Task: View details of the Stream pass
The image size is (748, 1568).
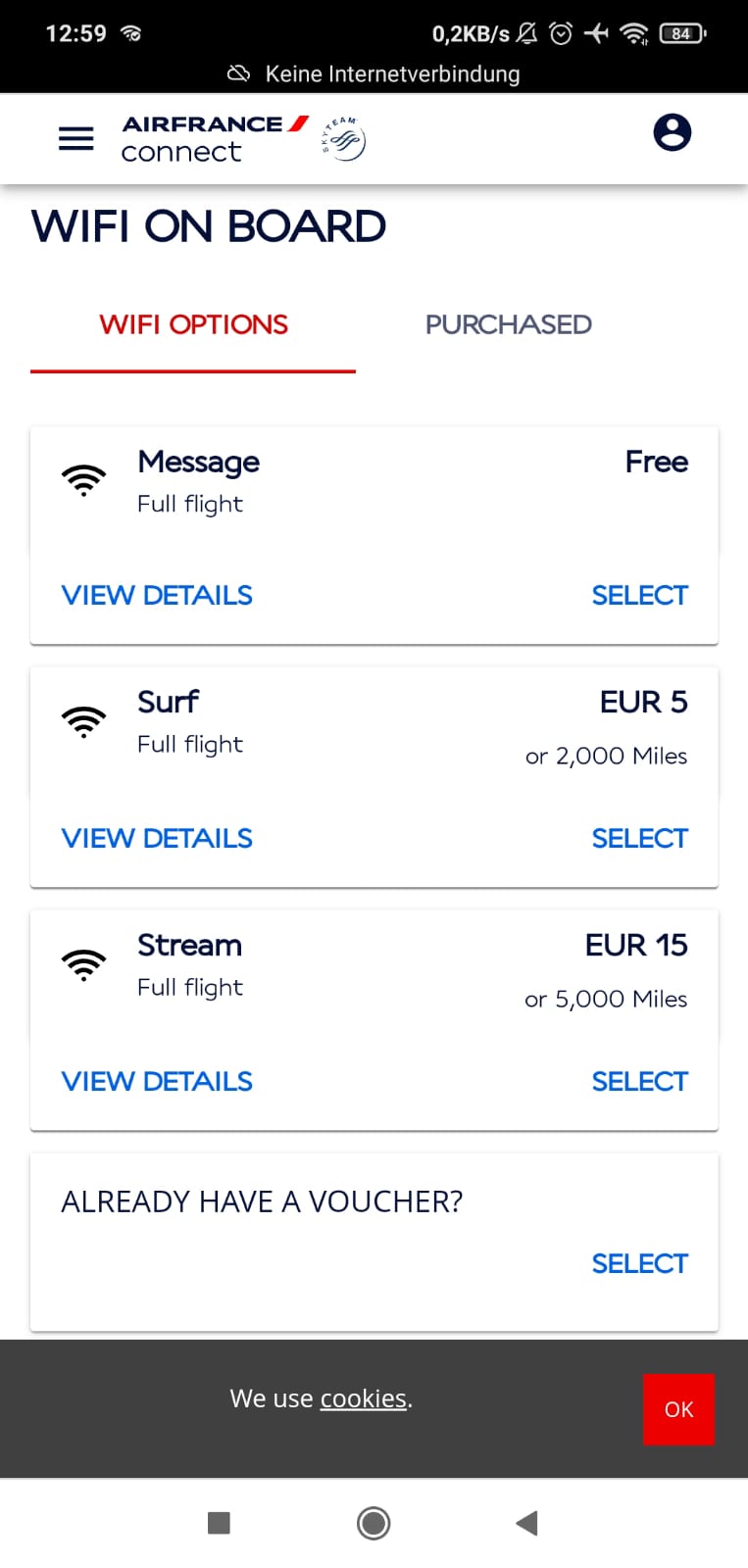Action: pyautogui.click(x=157, y=1081)
